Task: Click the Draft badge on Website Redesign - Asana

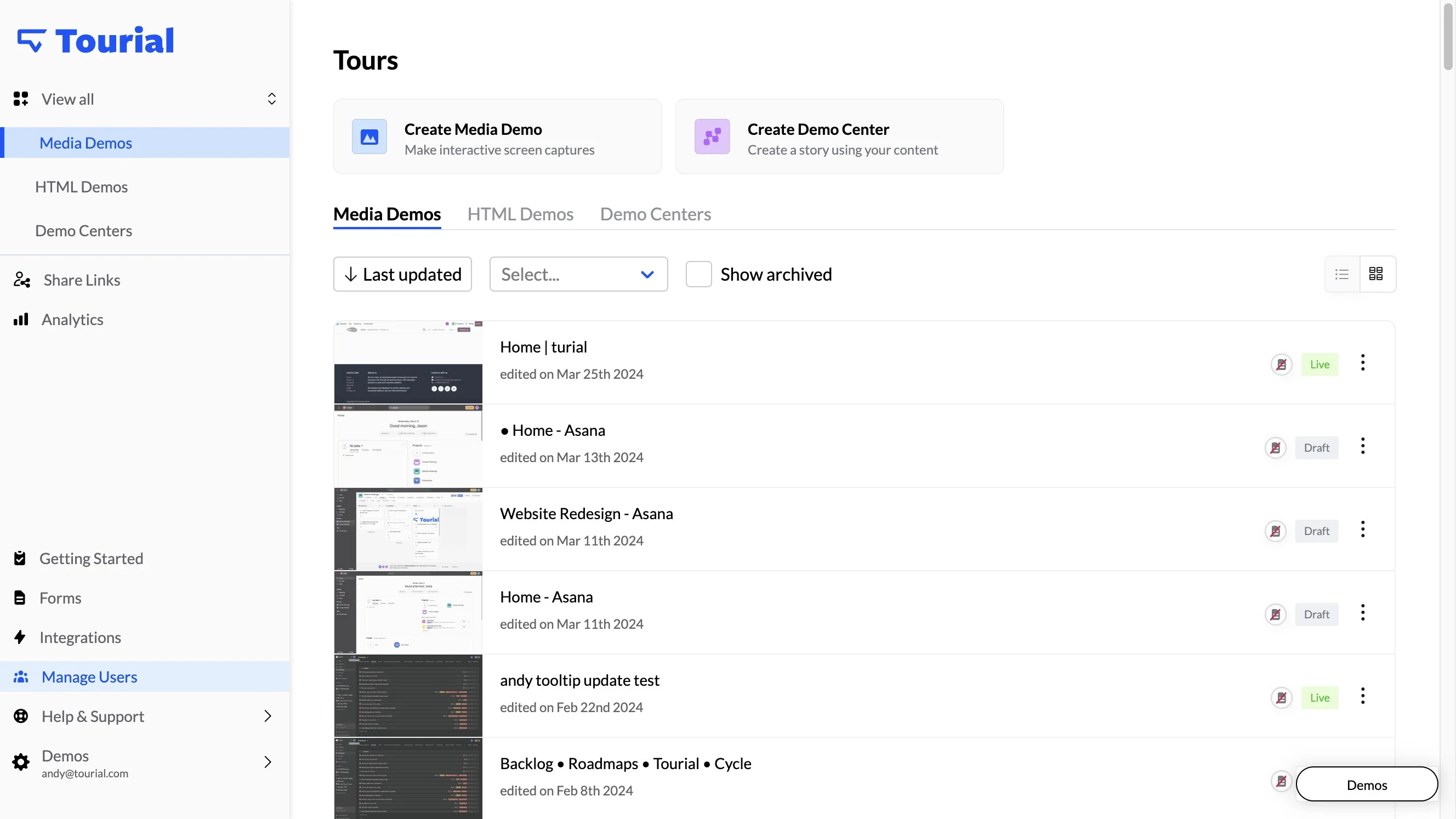Action: [x=1317, y=531]
